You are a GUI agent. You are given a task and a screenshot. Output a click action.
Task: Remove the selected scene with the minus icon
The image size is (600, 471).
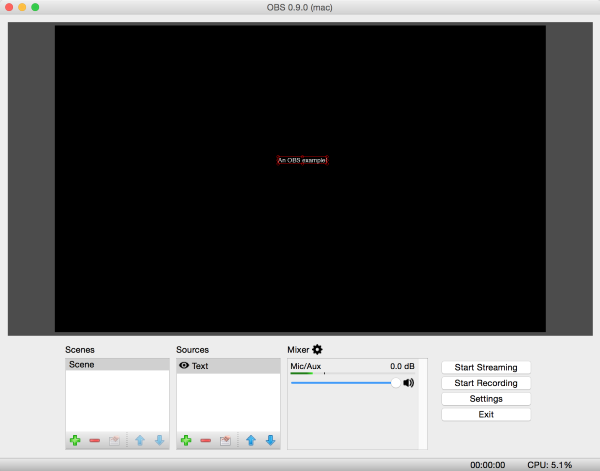[x=94, y=440]
